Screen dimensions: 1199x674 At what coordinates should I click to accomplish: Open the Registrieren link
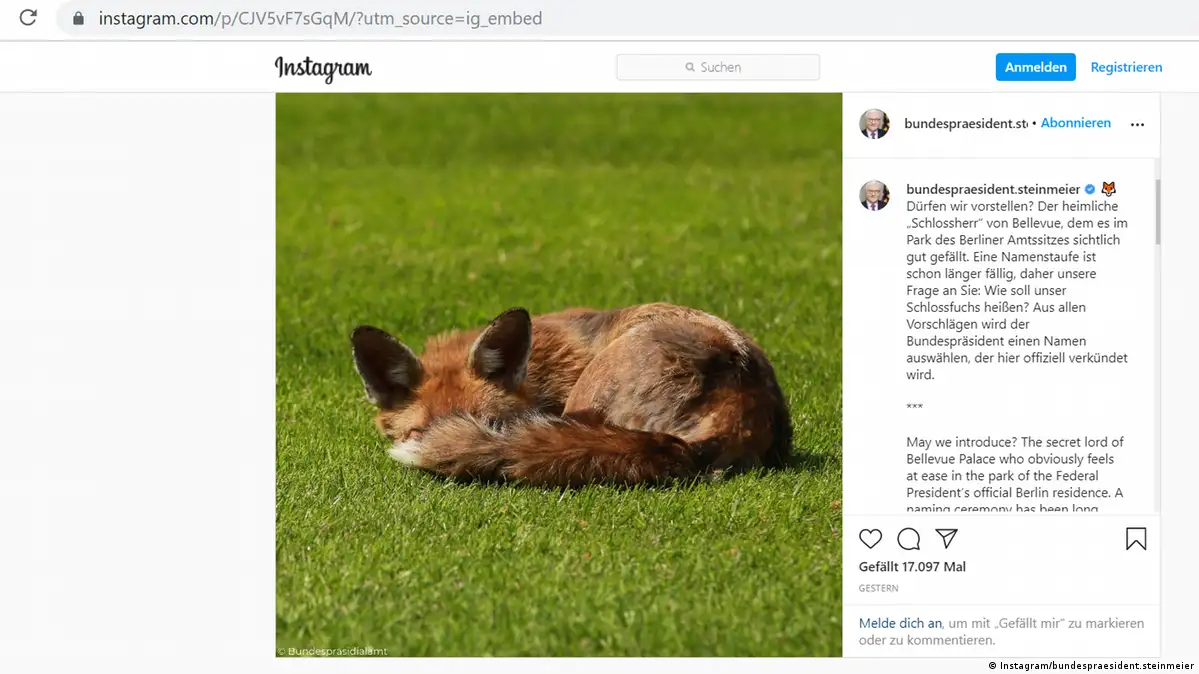[1126, 68]
